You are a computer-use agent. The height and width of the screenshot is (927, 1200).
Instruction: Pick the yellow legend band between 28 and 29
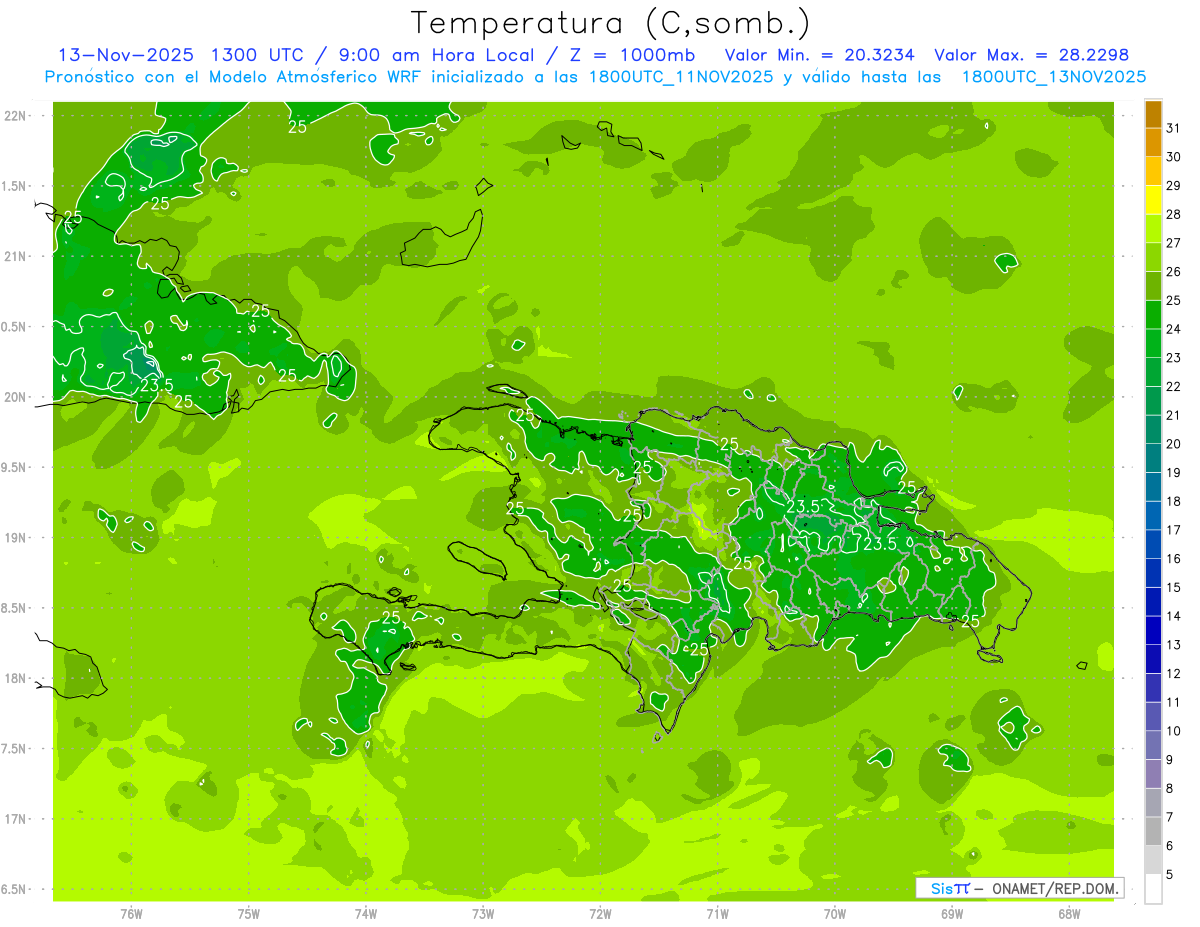(x=1153, y=200)
